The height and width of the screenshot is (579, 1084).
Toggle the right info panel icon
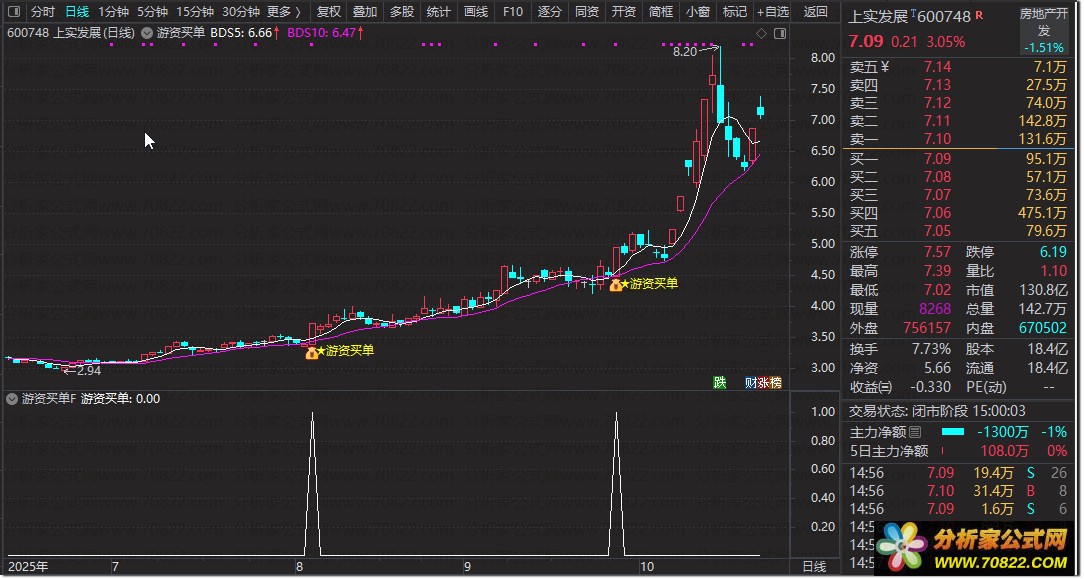[781, 33]
